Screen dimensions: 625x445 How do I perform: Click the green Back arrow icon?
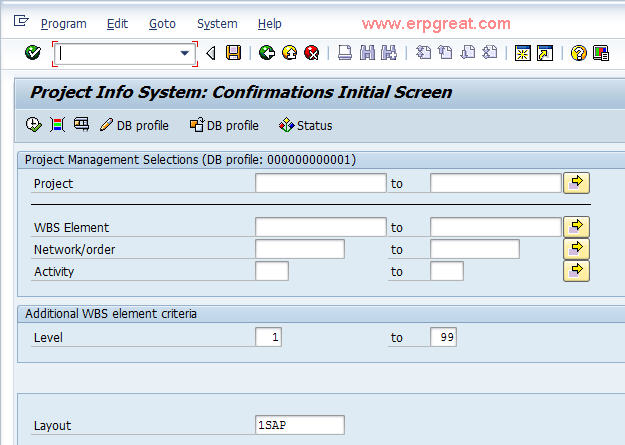pyautogui.click(x=267, y=53)
